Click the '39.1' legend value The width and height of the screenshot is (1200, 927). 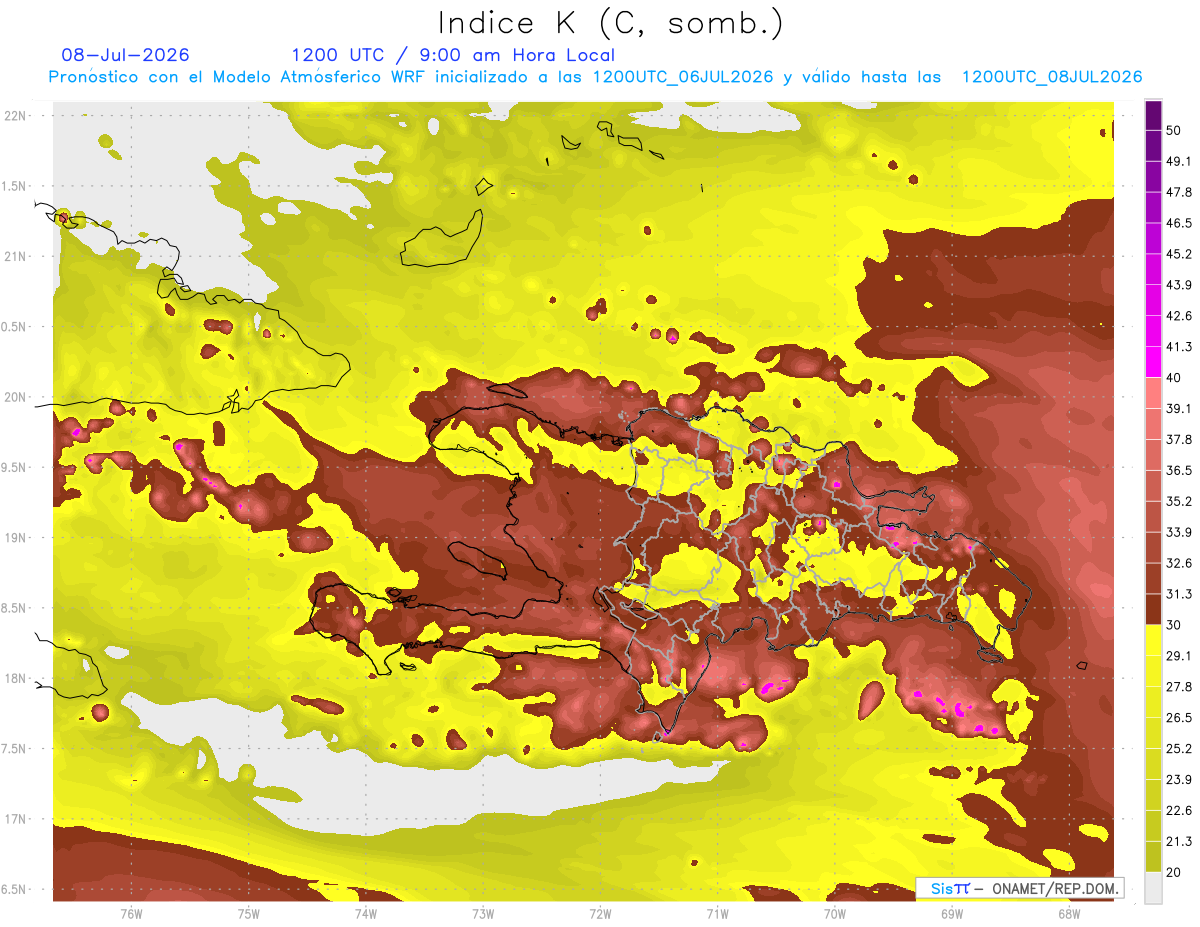[1179, 408]
